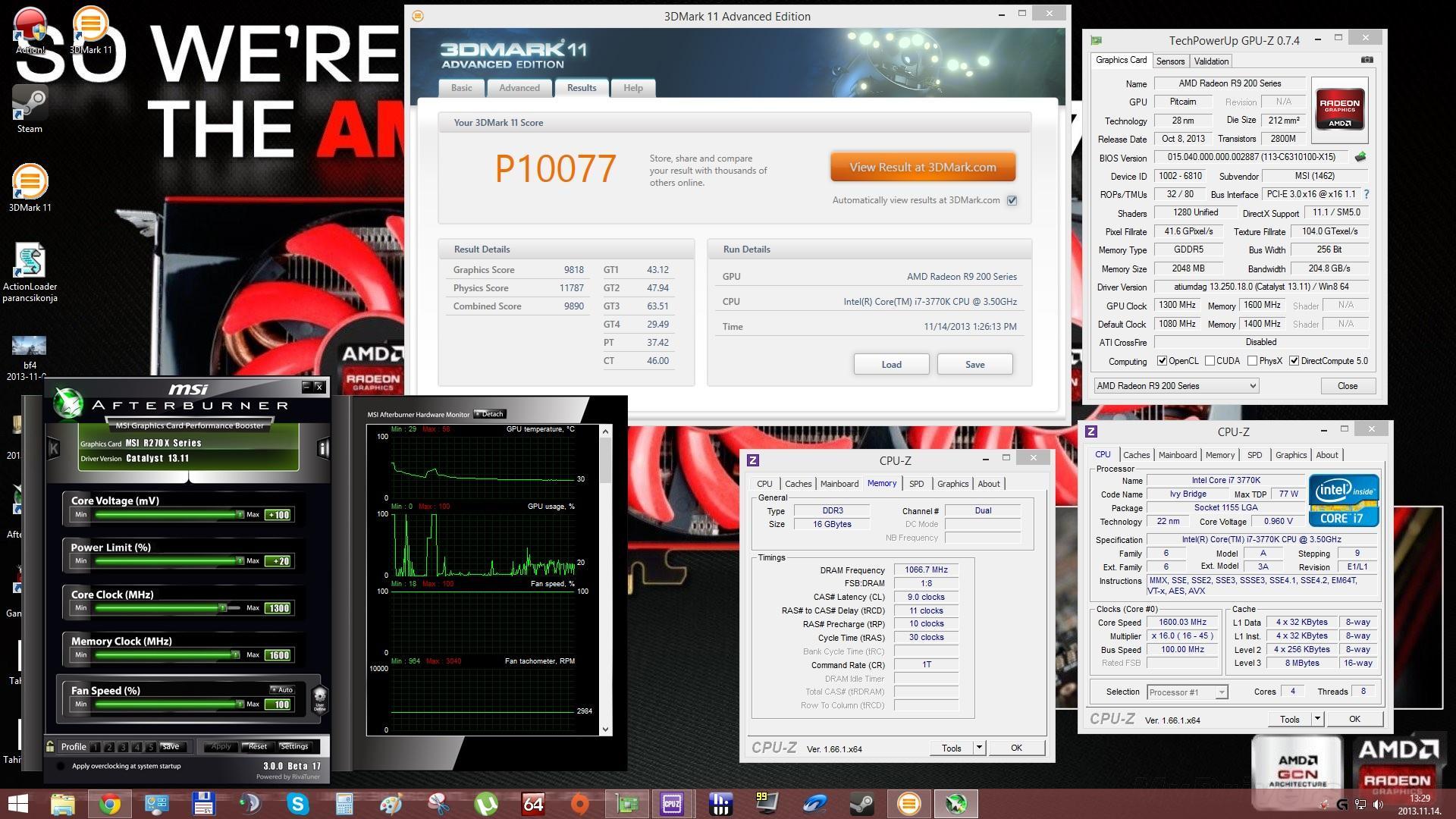Switch to GPU-Z Validation tab
The image size is (1456, 819).
tap(1211, 61)
